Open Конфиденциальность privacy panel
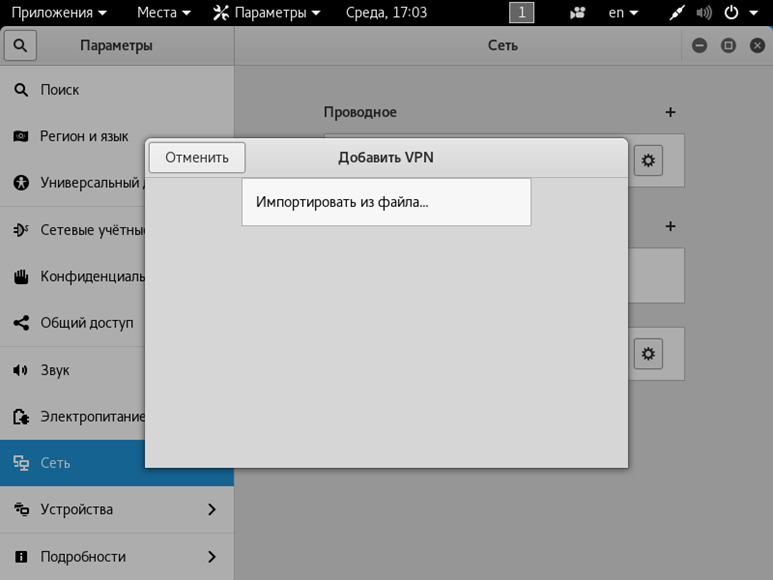 click(72, 276)
